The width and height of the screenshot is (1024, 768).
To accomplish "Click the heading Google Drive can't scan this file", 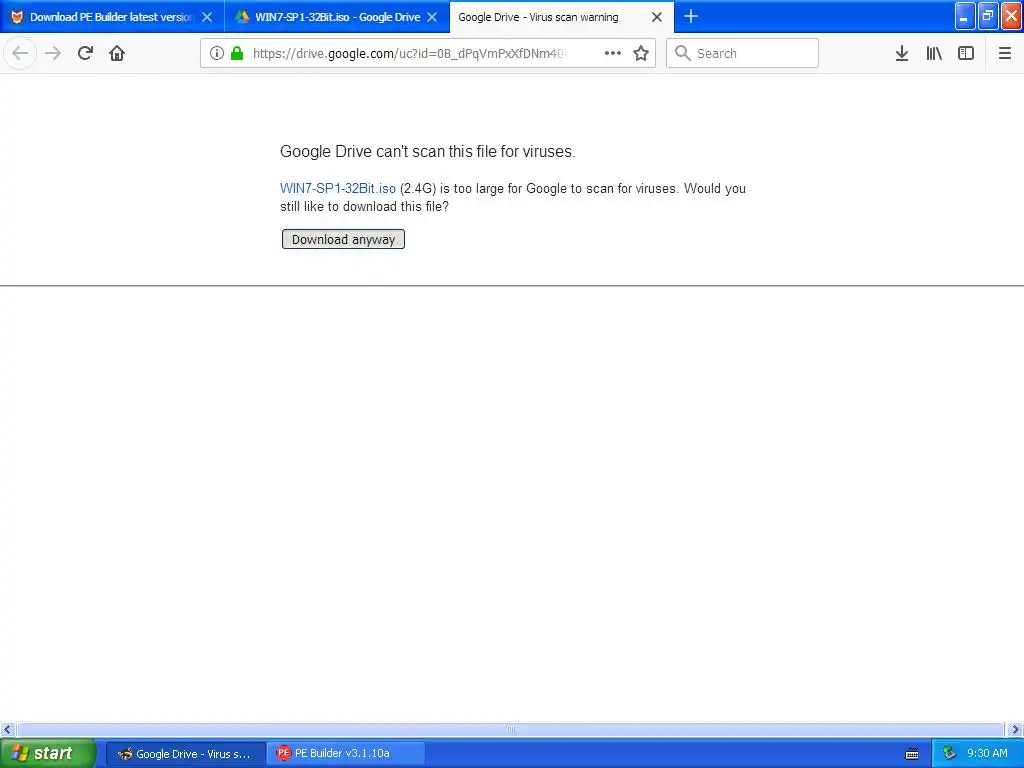I will pyautogui.click(x=428, y=152).
